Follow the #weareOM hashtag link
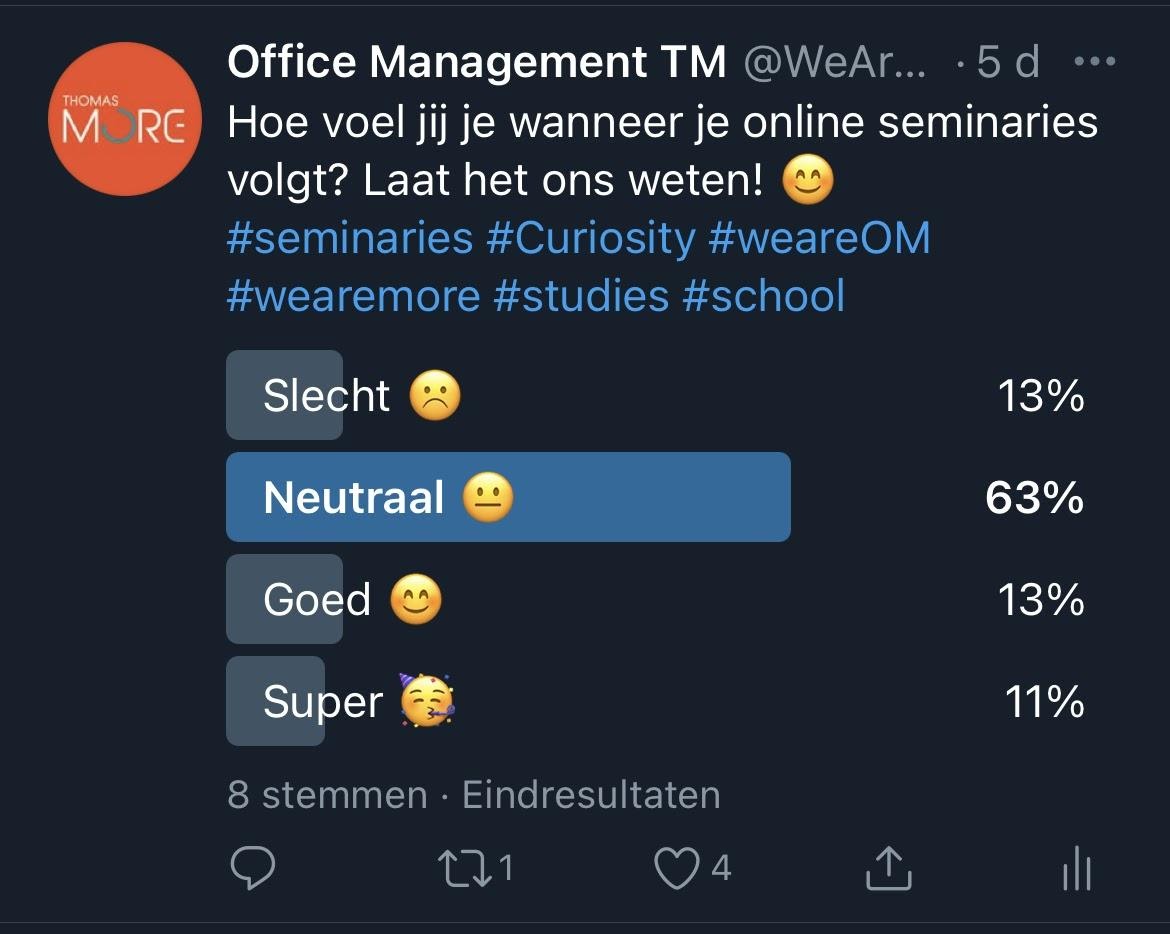 pyautogui.click(x=819, y=239)
